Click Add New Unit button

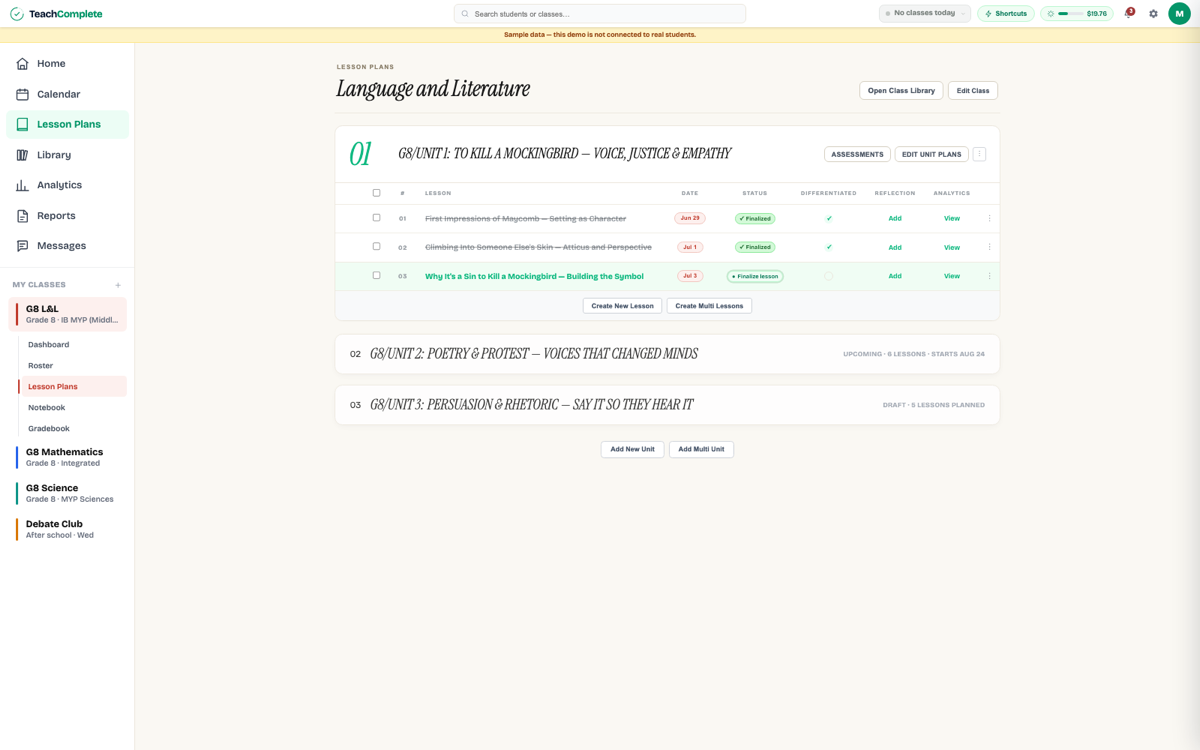[632, 449]
